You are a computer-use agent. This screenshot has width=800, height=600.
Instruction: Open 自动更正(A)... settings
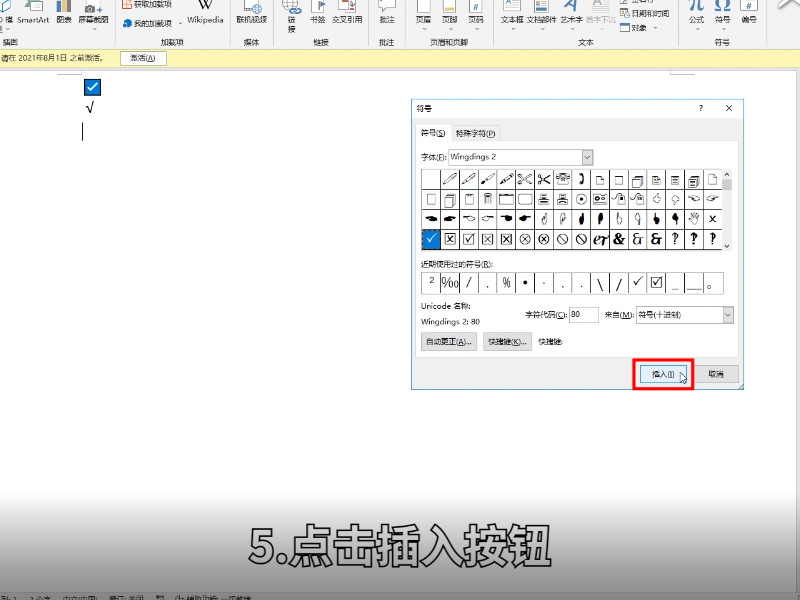[449, 341]
